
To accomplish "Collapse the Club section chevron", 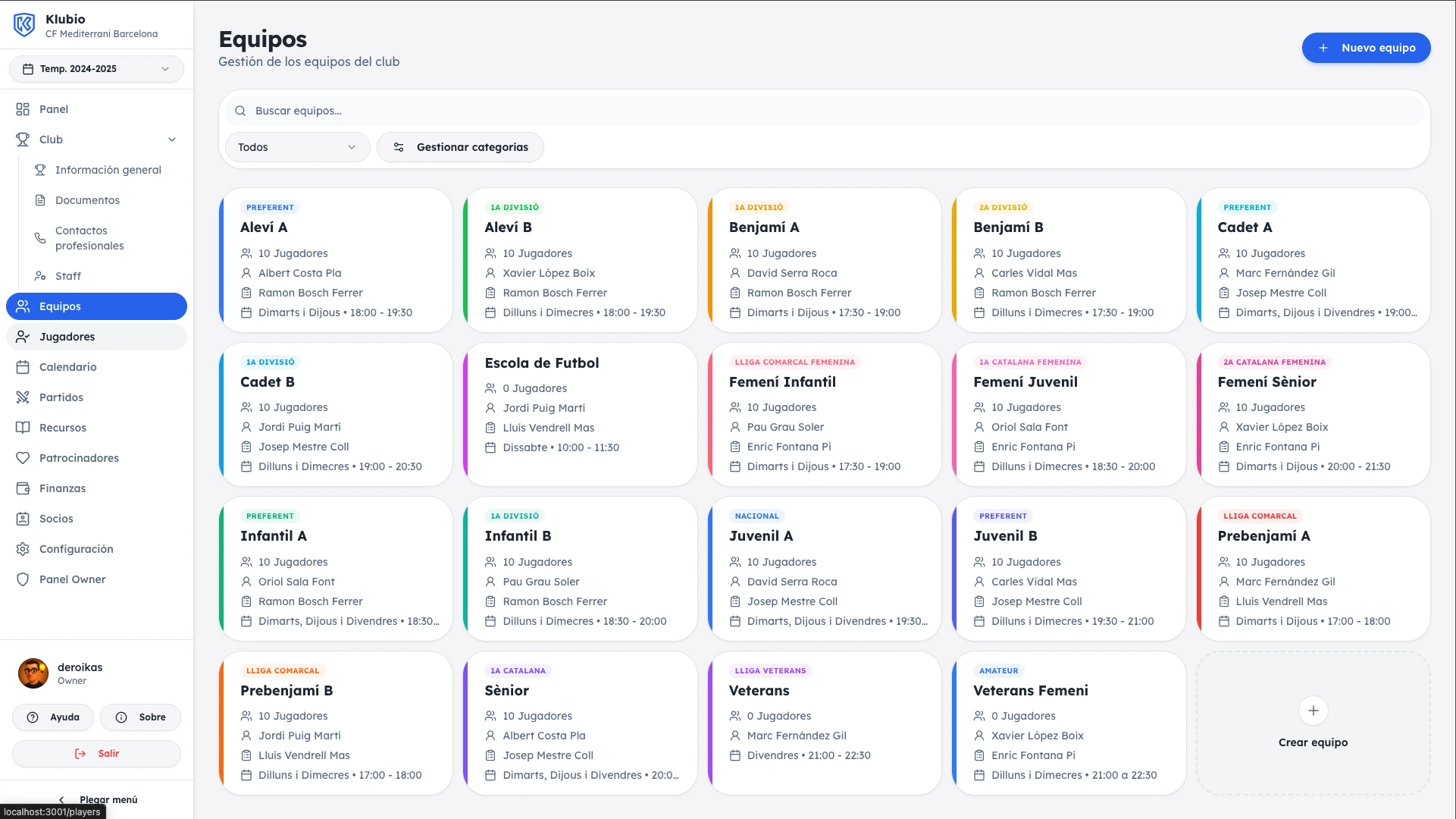I will click(x=172, y=140).
